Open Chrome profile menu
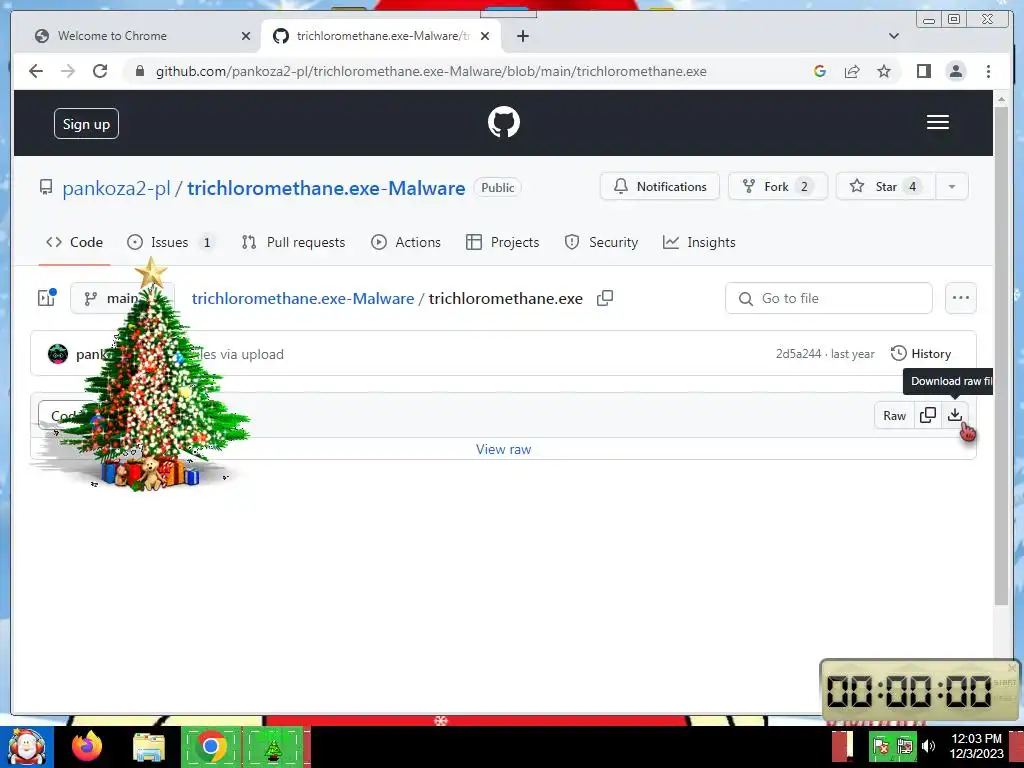The width and height of the screenshot is (1024, 768). pyautogui.click(x=956, y=71)
